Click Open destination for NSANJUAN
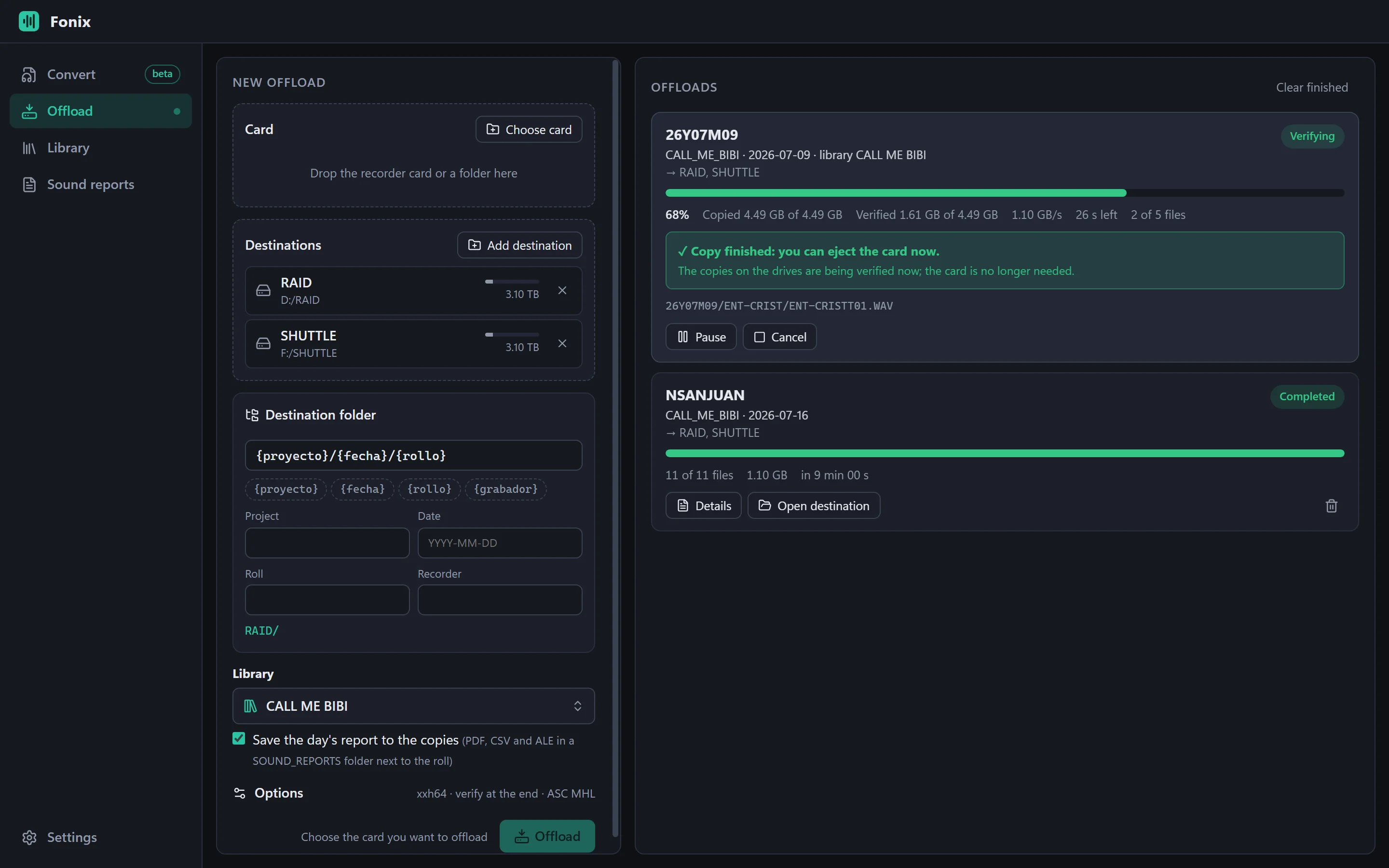Image resolution: width=1389 pixels, height=868 pixels. pos(813,506)
